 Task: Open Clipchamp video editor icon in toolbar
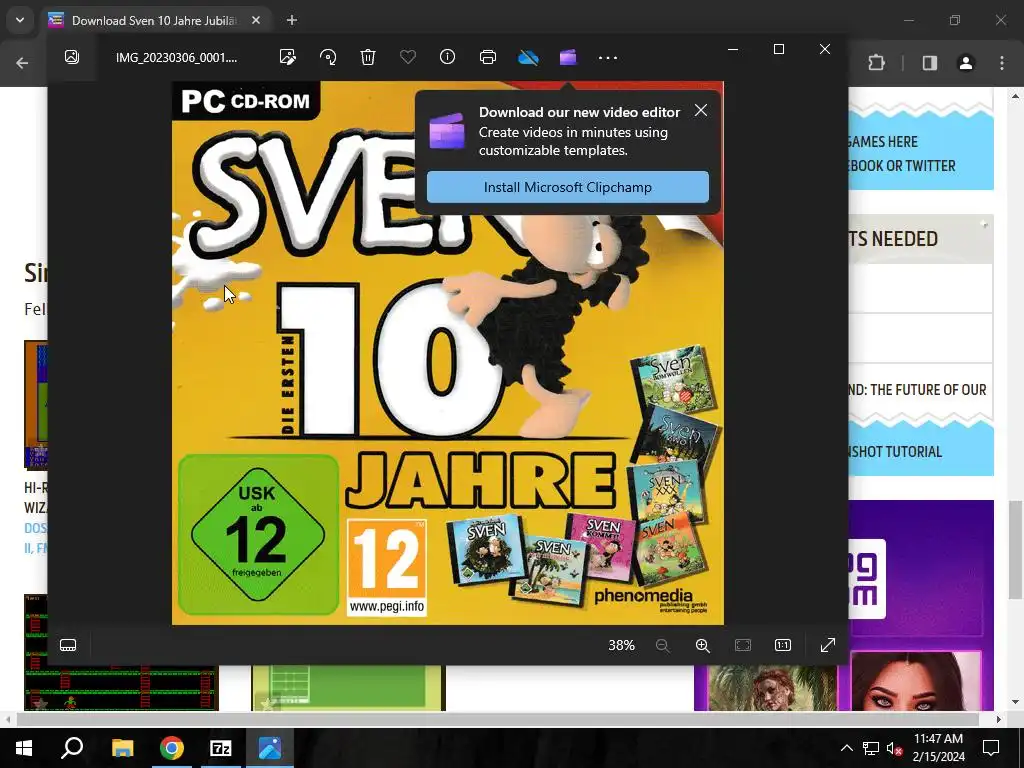(568, 57)
